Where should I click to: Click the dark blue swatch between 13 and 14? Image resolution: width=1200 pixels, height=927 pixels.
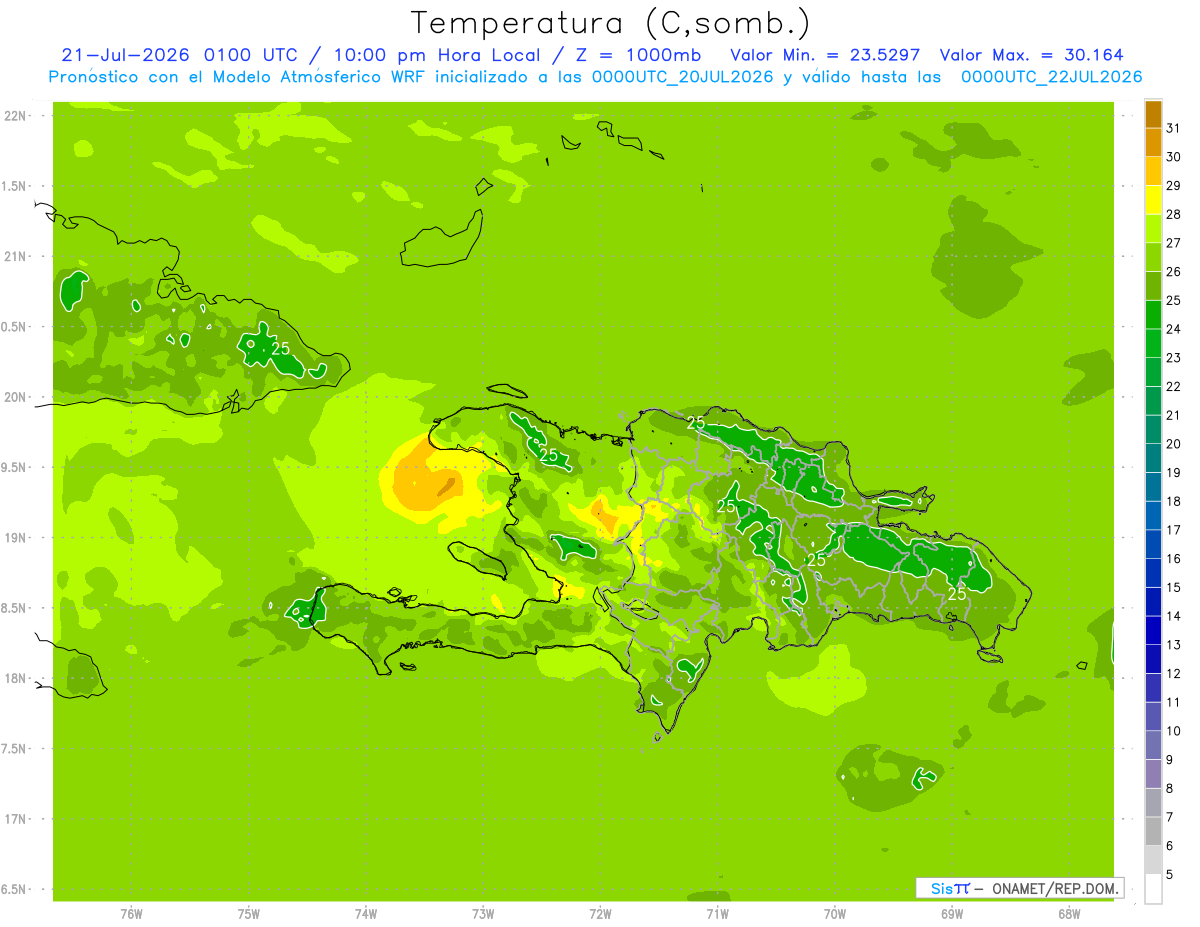(x=1153, y=631)
